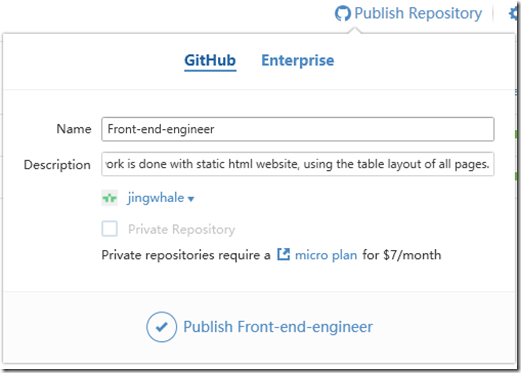Focus the Name field Front-end-engineer
Image resolution: width=521 pixels, height=373 pixels.
click(298, 129)
